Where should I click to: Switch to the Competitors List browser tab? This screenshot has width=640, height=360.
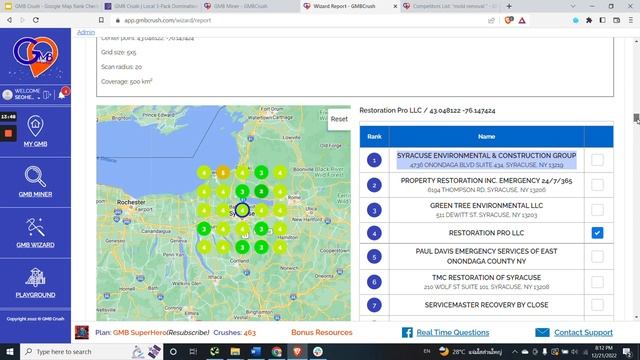coord(451,6)
